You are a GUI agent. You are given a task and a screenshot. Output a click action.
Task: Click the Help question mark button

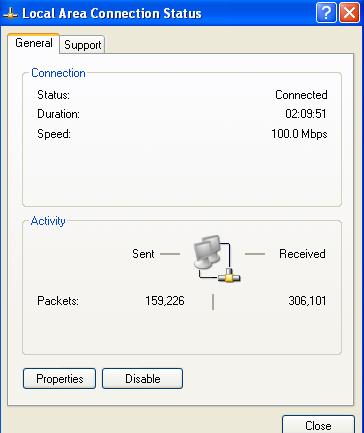pos(326,13)
